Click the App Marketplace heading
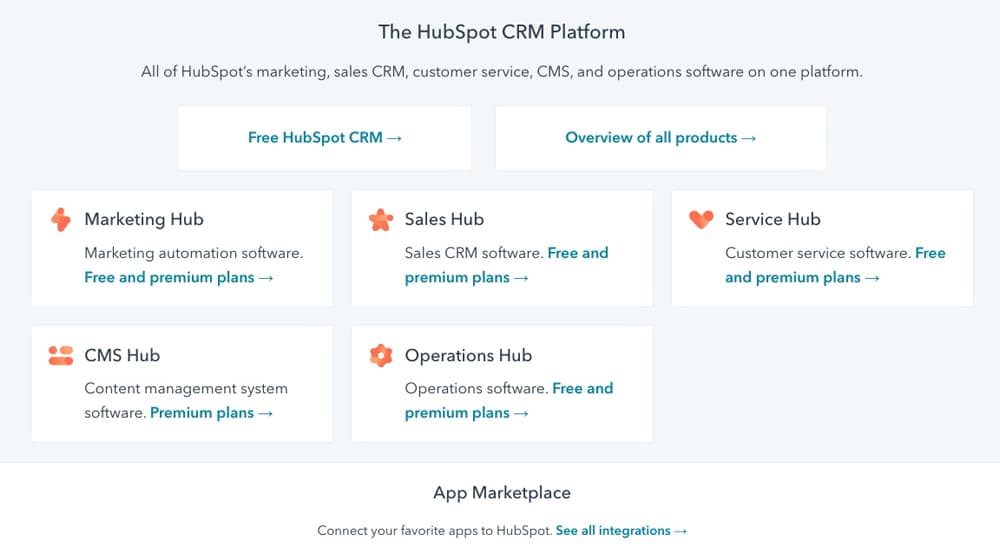 pos(502,492)
